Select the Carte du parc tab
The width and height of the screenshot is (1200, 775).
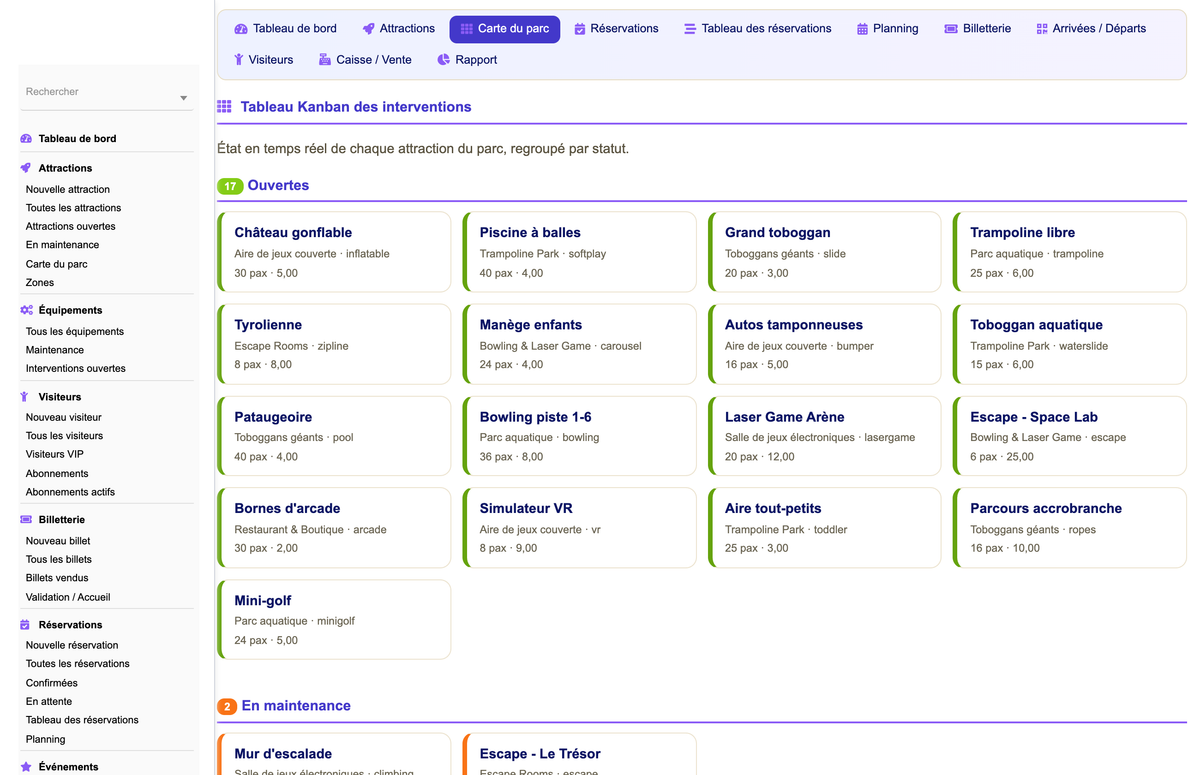pyautogui.click(x=505, y=29)
